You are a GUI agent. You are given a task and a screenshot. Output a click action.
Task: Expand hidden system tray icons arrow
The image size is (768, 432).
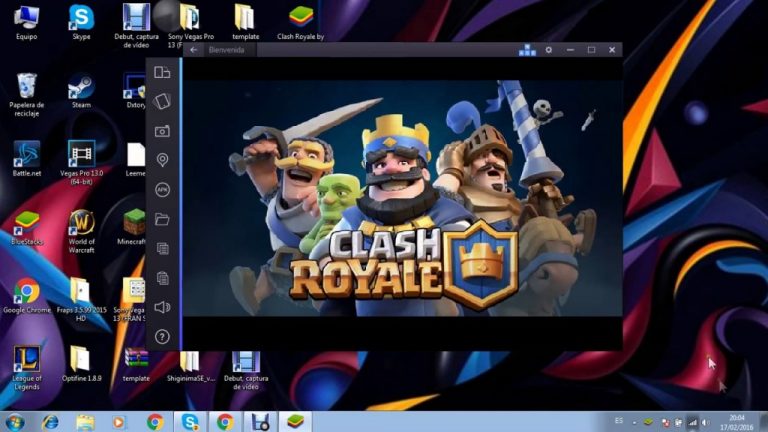tap(633, 422)
